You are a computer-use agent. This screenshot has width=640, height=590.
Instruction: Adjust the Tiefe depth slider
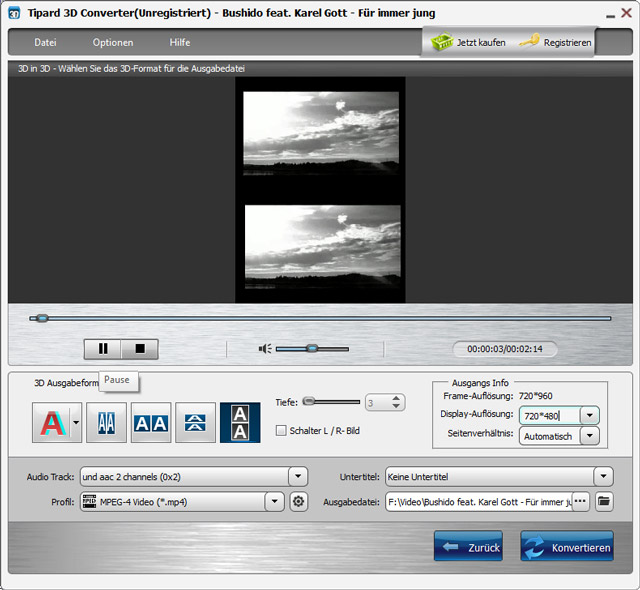(x=331, y=402)
